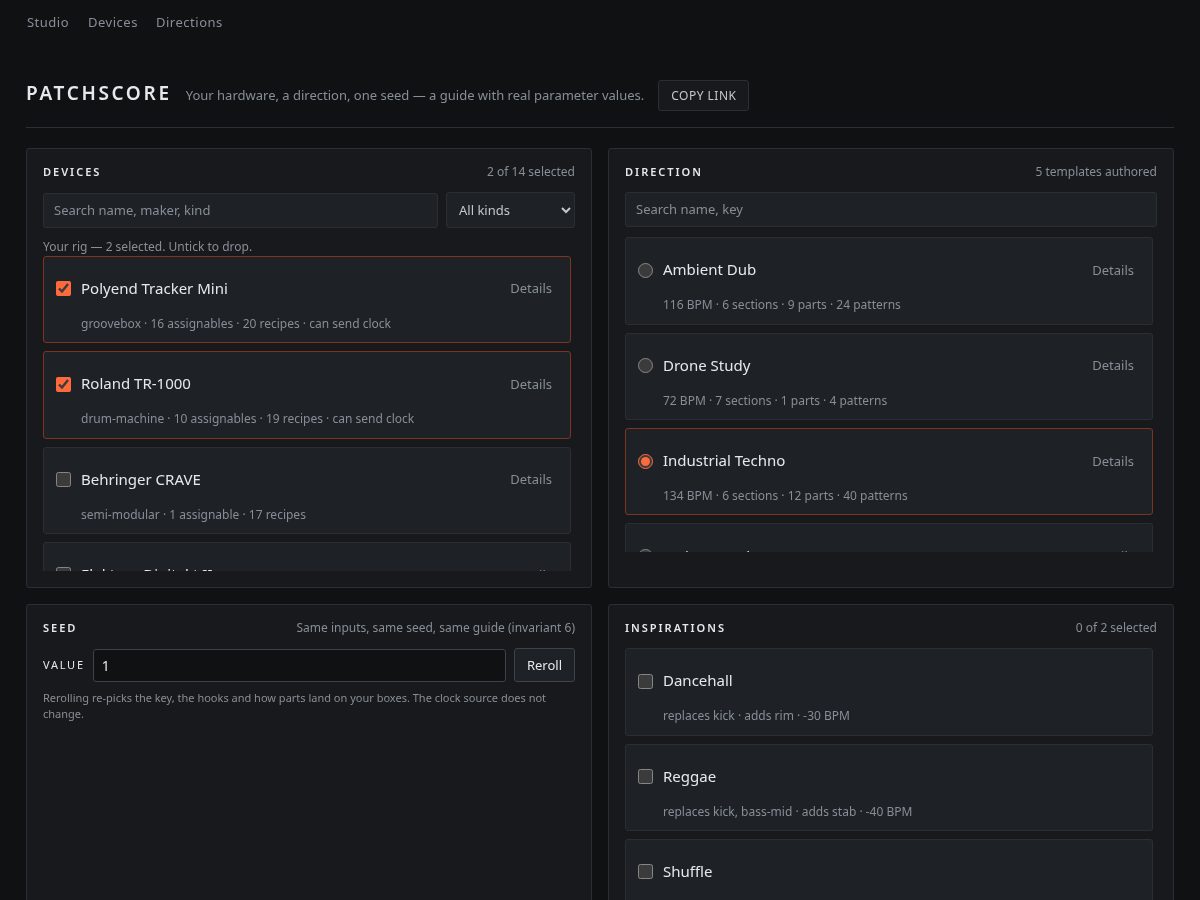The image size is (1200, 900).
Task: Open the Devices nav item
Action: point(112,22)
